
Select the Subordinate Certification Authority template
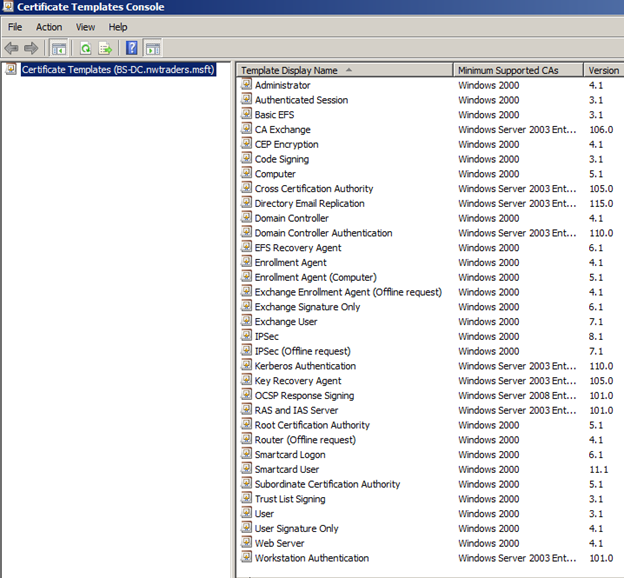pyautogui.click(x=328, y=484)
